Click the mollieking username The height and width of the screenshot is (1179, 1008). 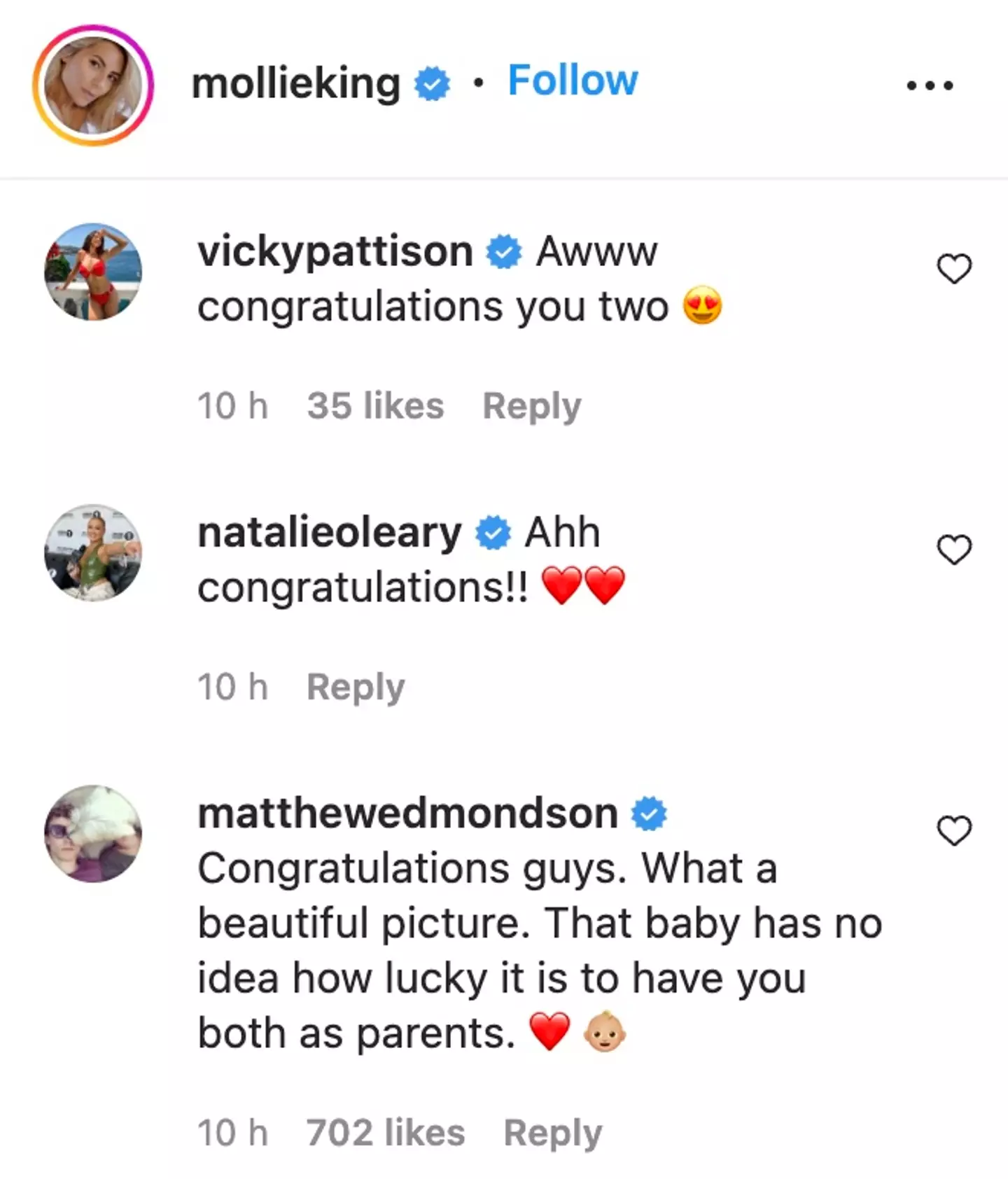(295, 83)
